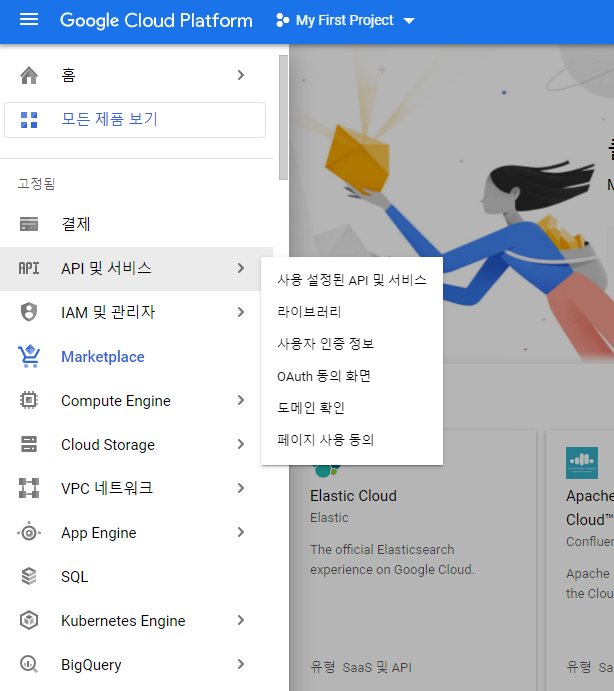Click the Marketplace cart icon
614x691 pixels.
coord(29,357)
